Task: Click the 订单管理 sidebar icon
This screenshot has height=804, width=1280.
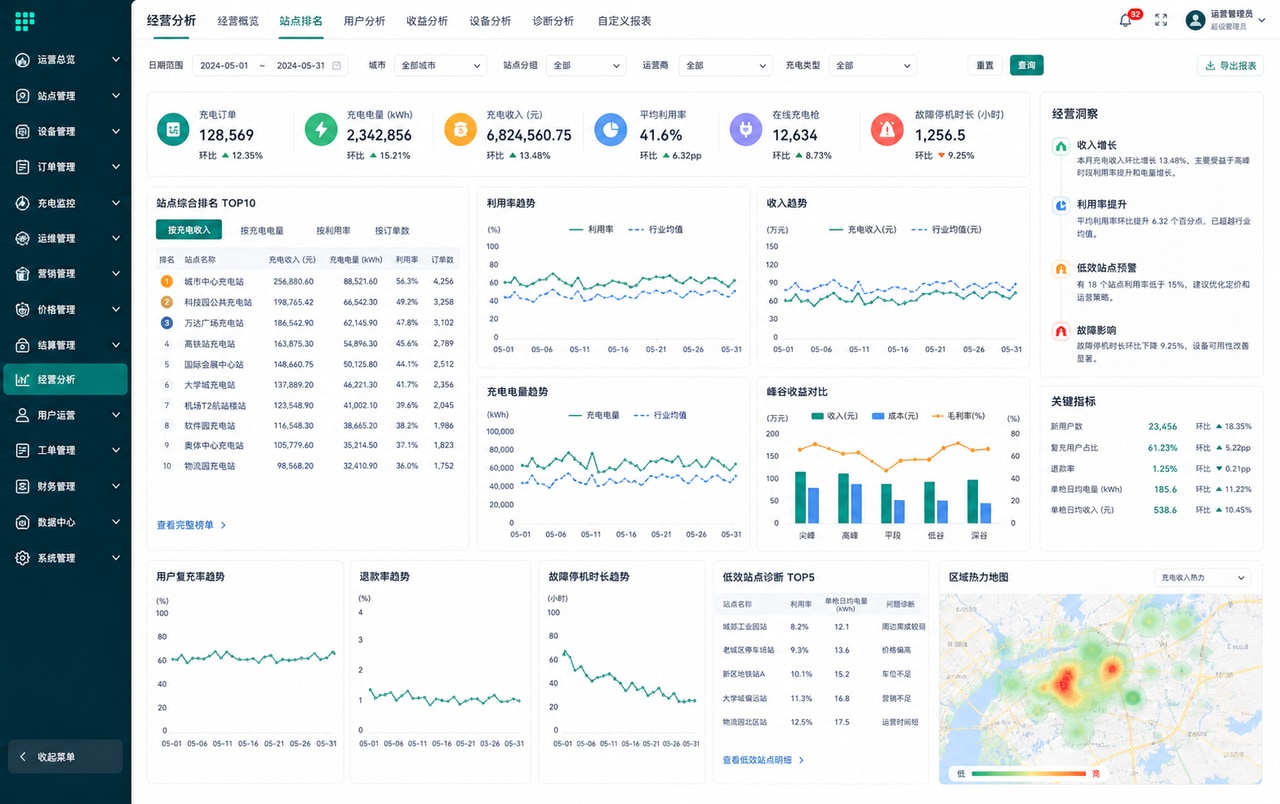Action: [x=23, y=167]
